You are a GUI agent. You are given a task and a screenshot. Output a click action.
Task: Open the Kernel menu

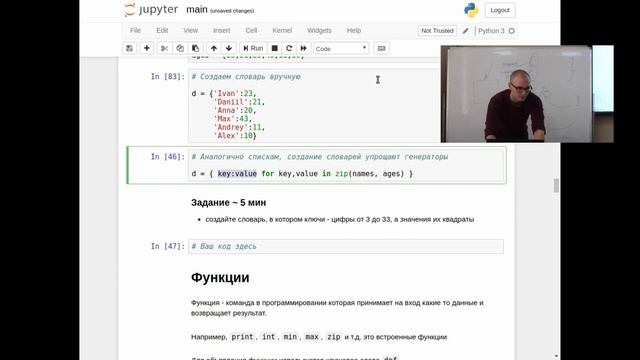coord(282,31)
